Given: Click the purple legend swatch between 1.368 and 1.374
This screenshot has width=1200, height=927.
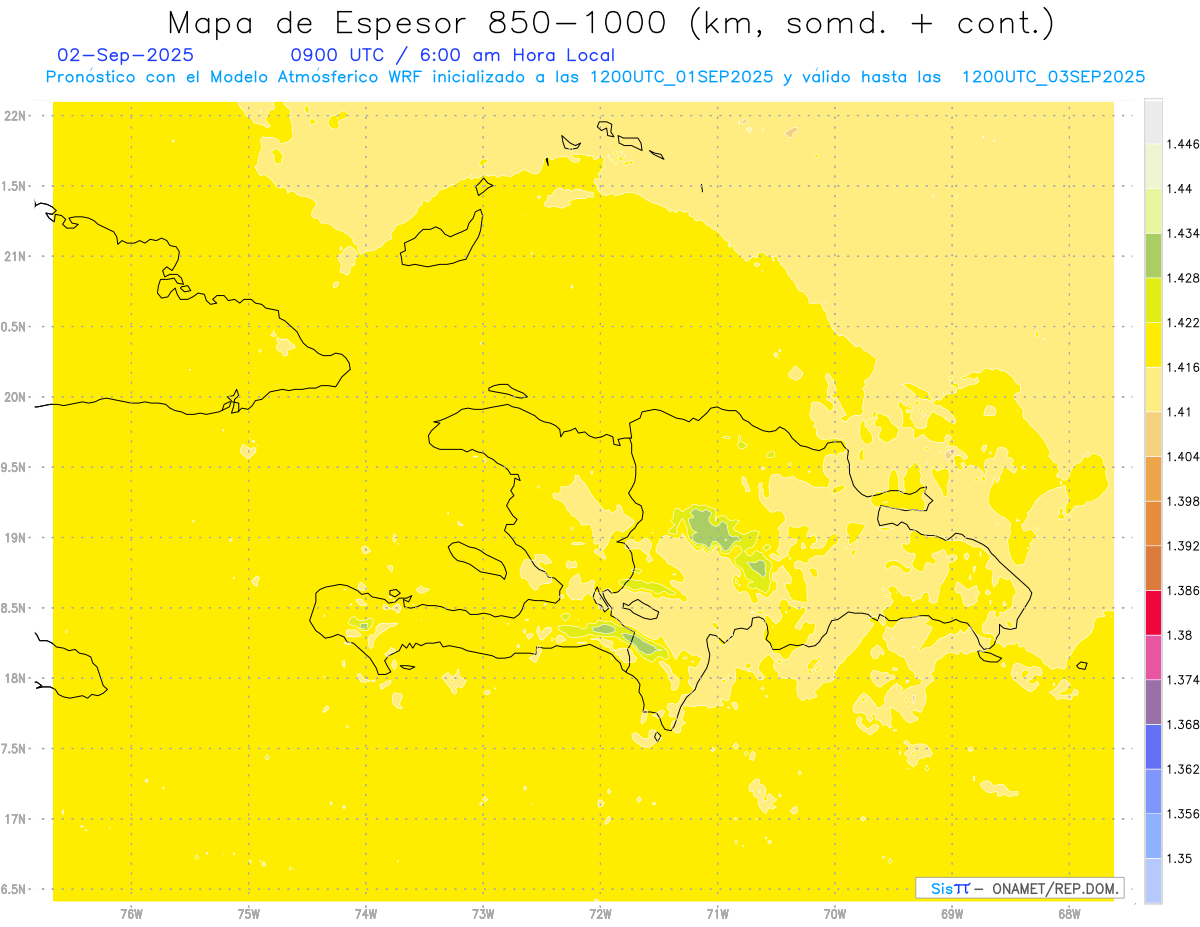Looking at the screenshot, I should [x=1153, y=702].
